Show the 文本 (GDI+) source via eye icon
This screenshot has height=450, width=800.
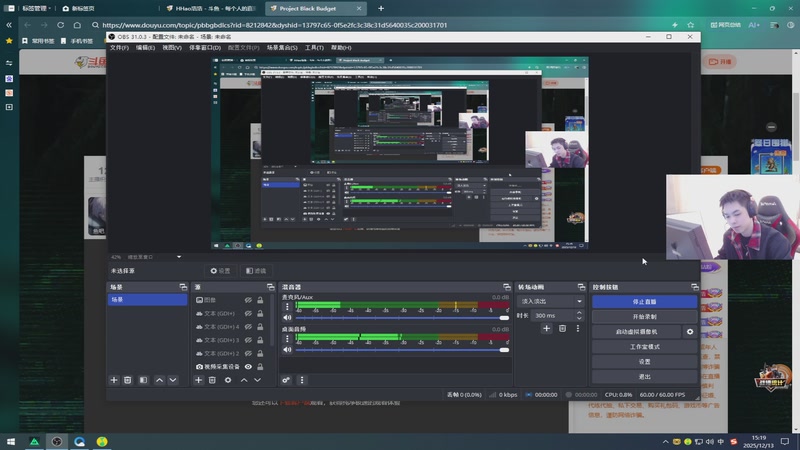coord(248,313)
